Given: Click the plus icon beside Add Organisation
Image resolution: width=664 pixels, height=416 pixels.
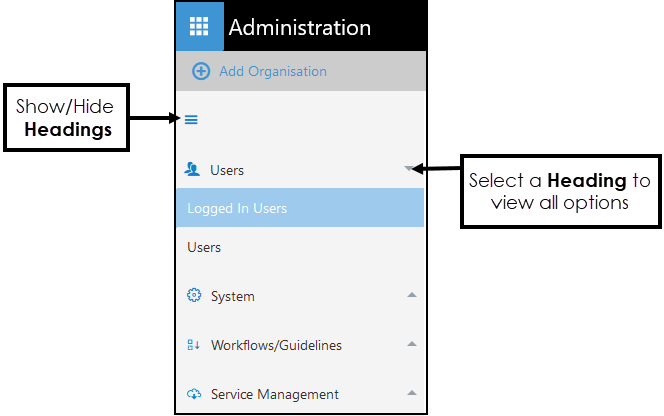Looking at the screenshot, I should coord(201,71).
